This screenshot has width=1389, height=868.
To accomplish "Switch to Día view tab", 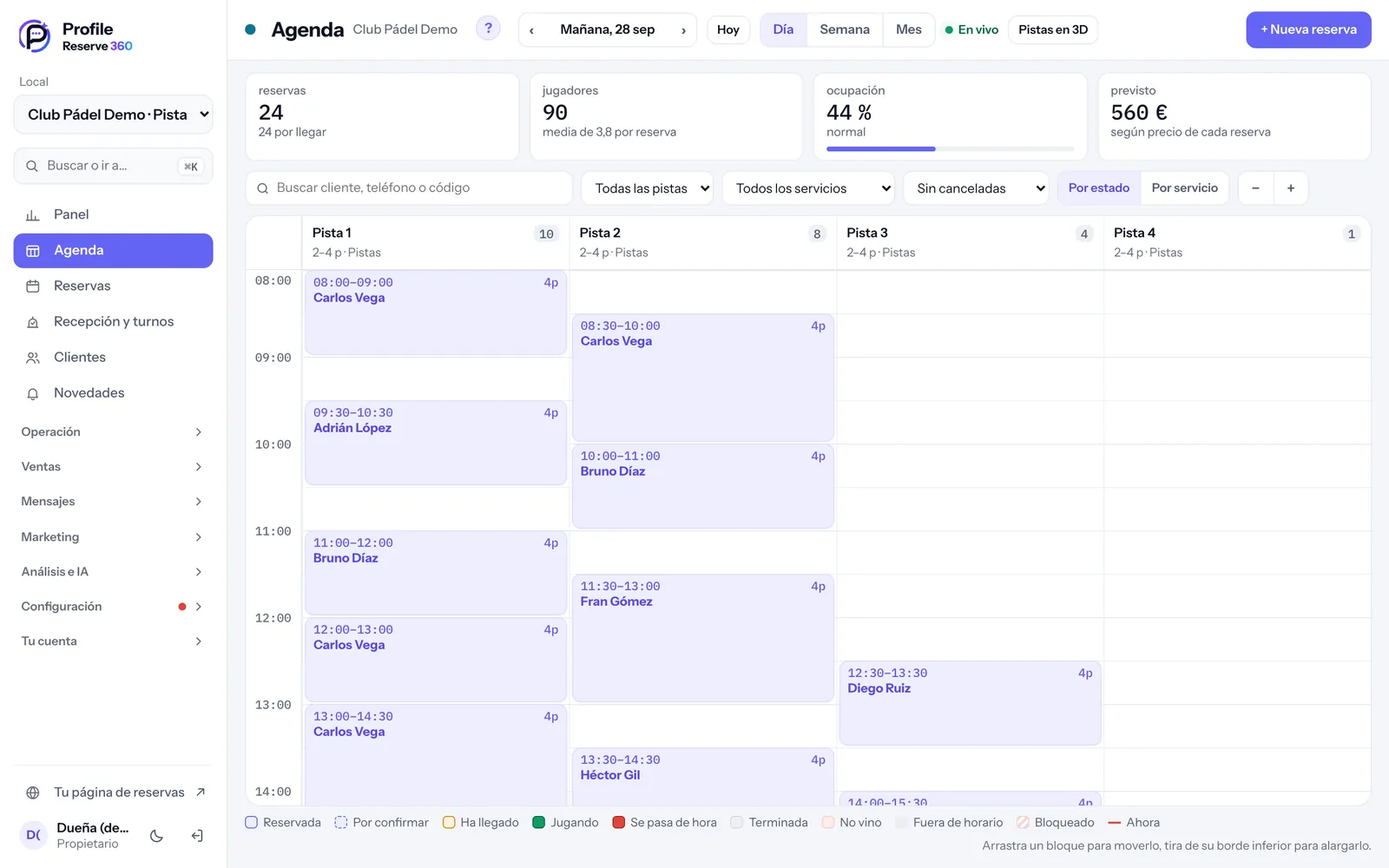I will (x=783, y=30).
